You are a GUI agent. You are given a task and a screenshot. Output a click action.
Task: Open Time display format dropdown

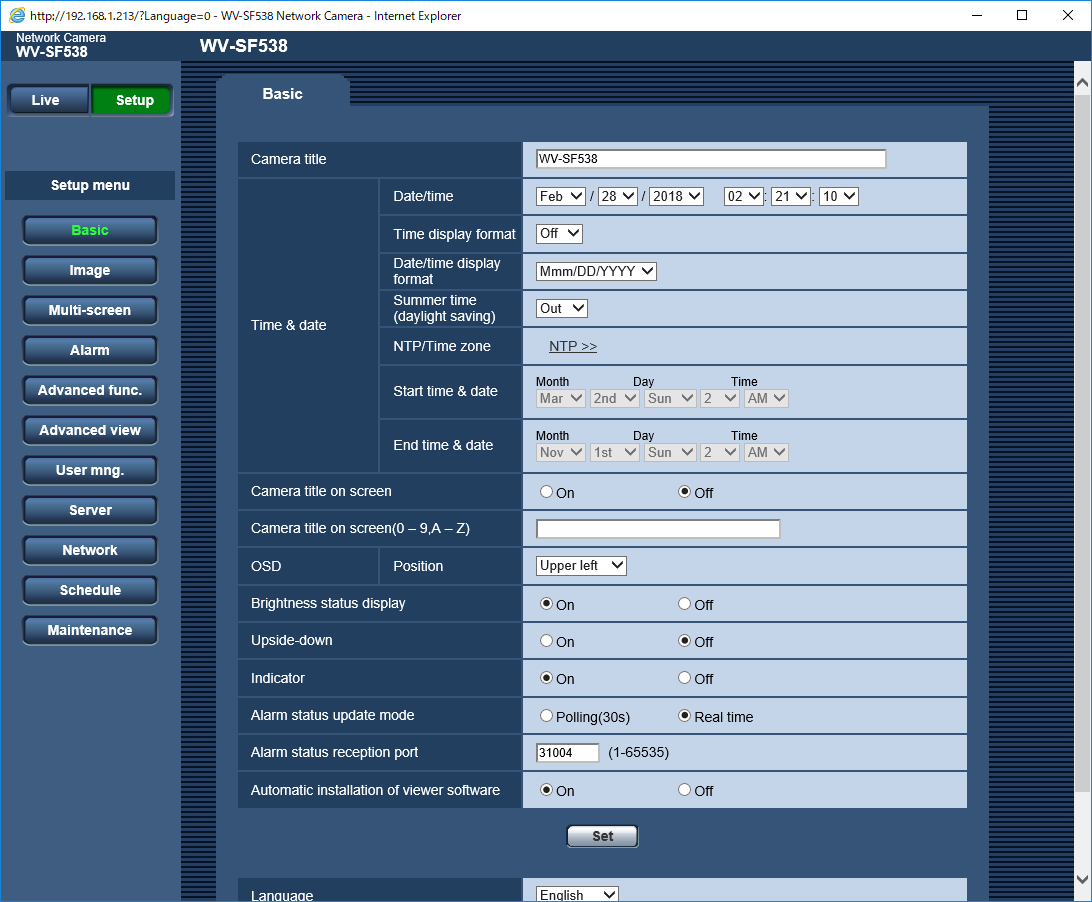point(559,233)
